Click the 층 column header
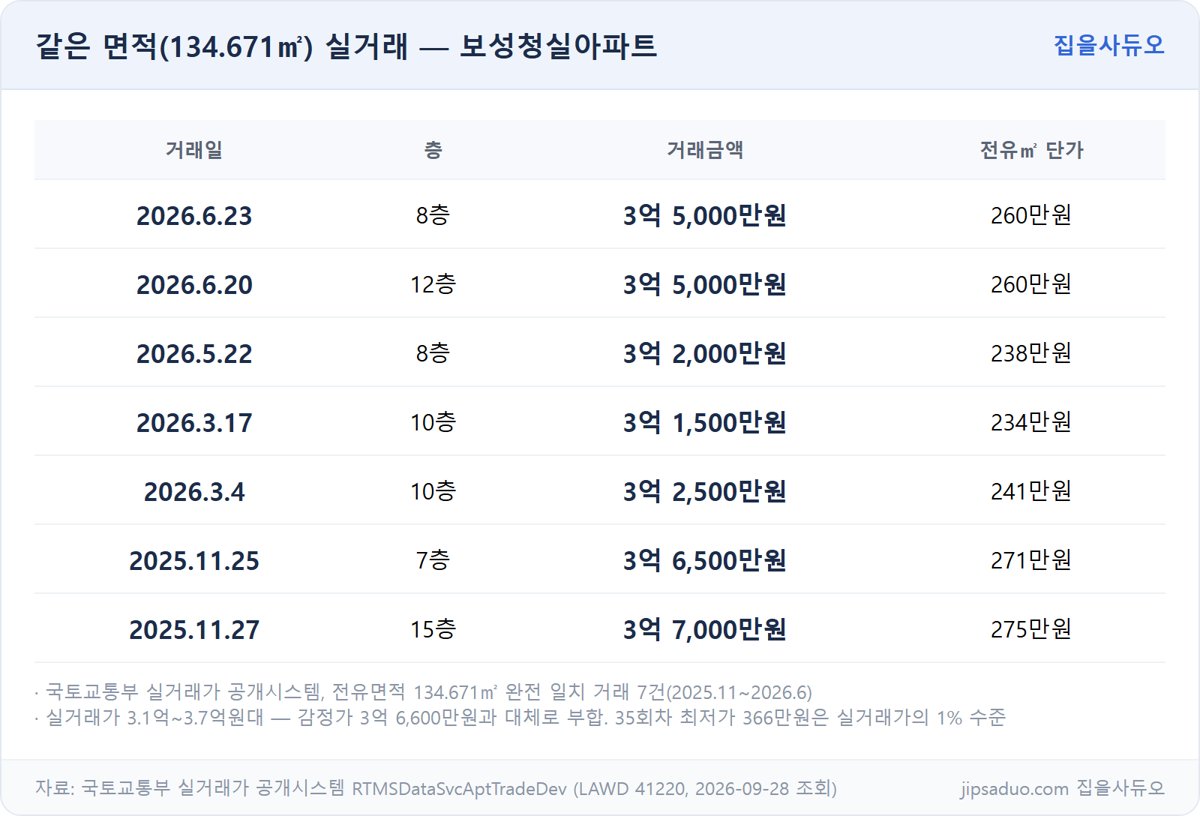Image resolution: width=1200 pixels, height=816 pixels. coord(433,150)
